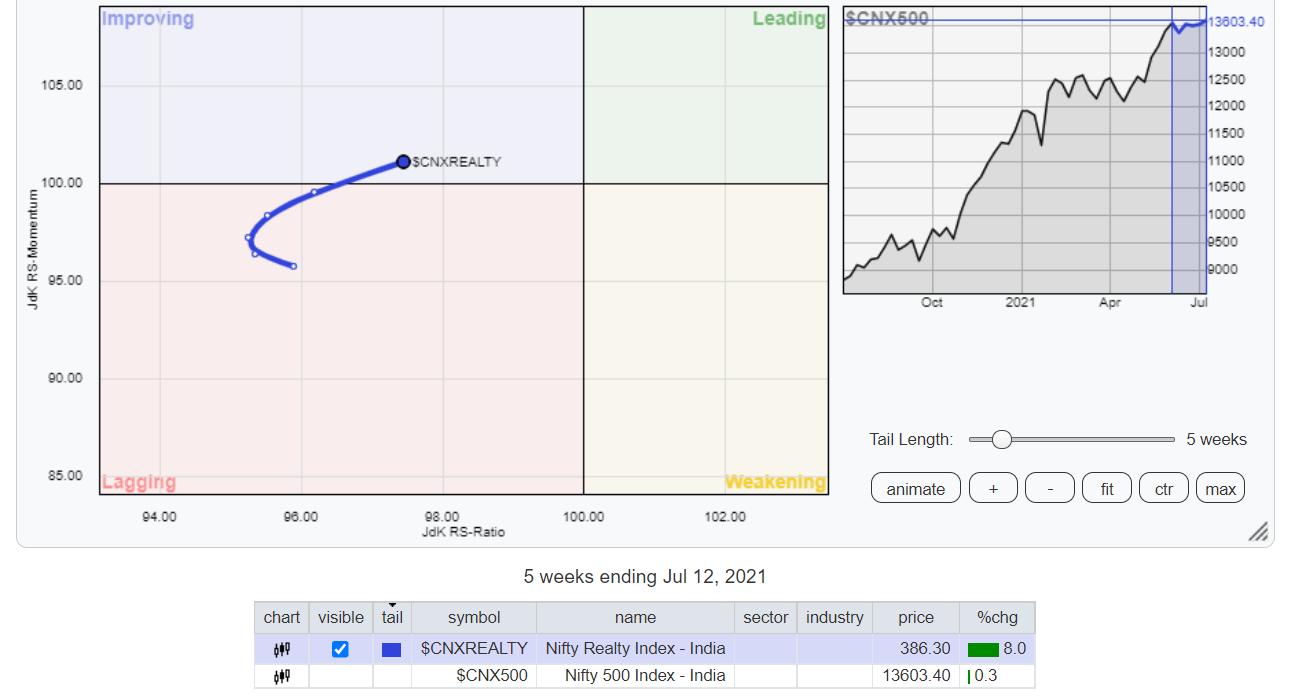Screen dimensions: 1290x699
Task: Click the $CNXREALTY head point on graph
Action: (403, 162)
